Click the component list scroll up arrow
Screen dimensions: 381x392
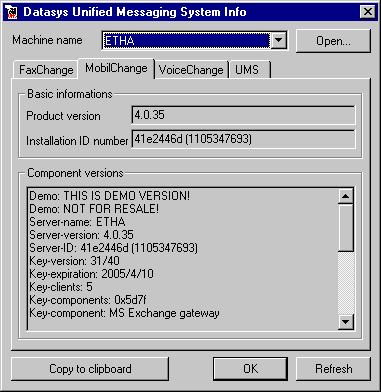point(345,196)
